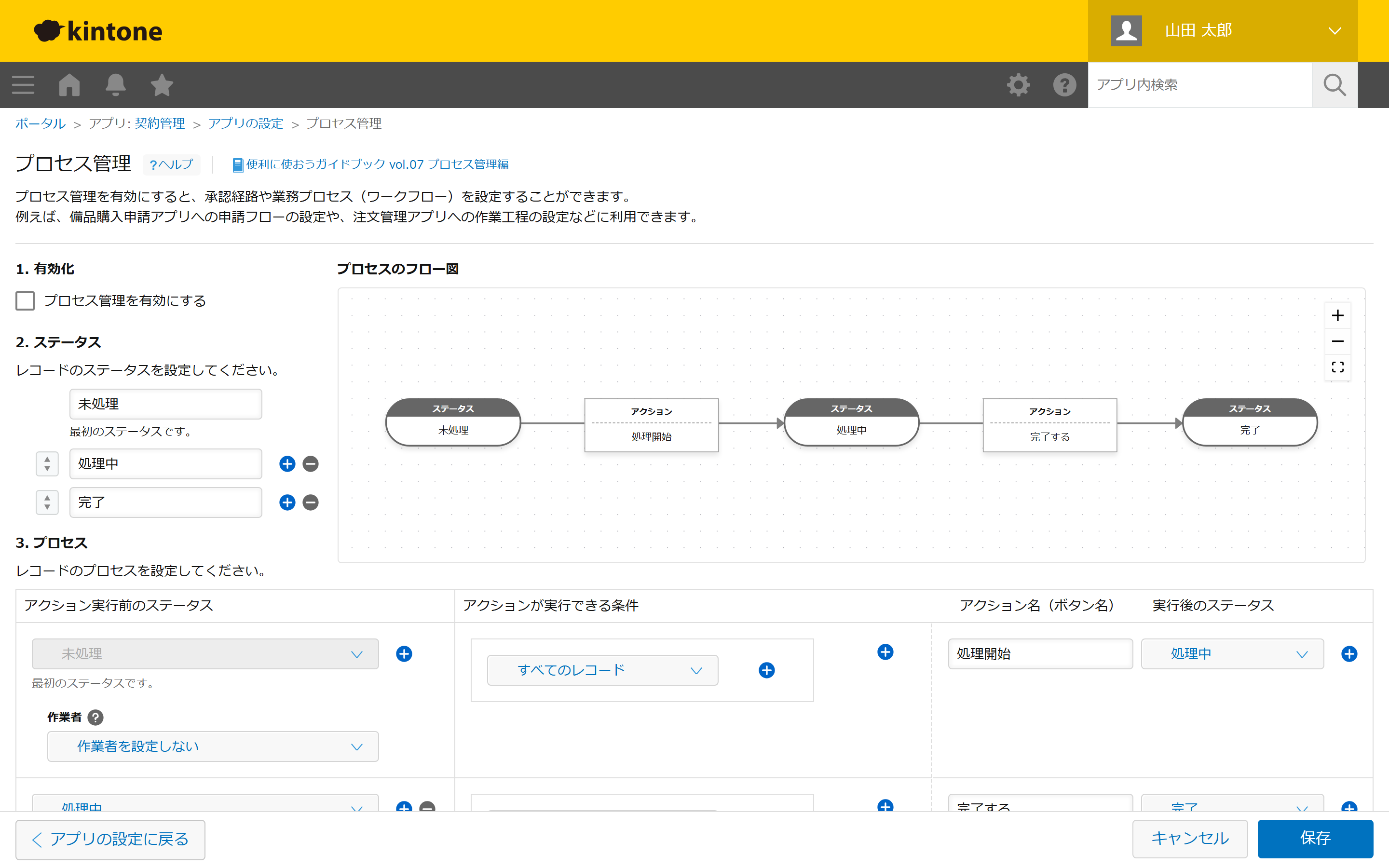Show help tooltip for 作業者
Screen dimensions: 1389x868
click(x=95, y=717)
